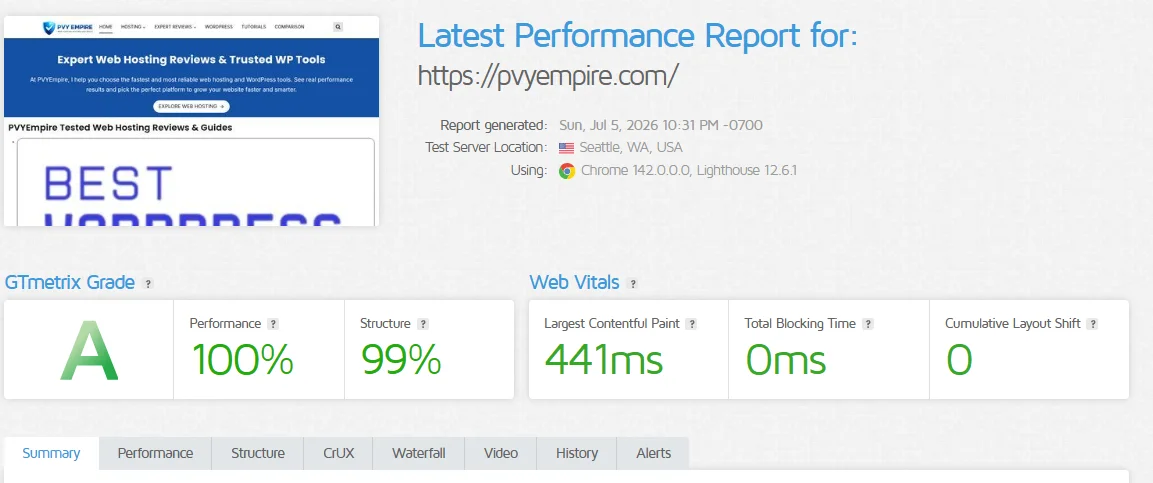Click the 99% structure score
The width and height of the screenshot is (1153, 483).
coord(401,359)
